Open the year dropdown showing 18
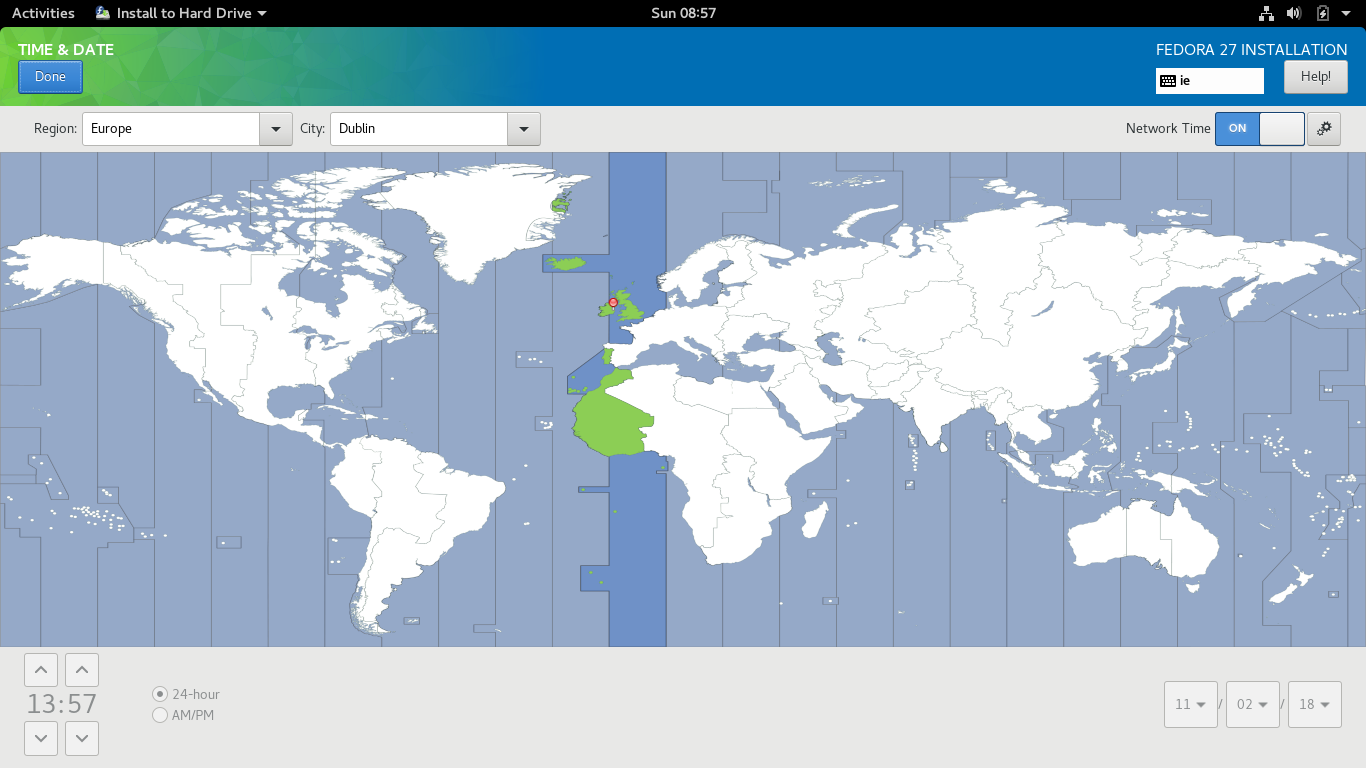 1315,704
